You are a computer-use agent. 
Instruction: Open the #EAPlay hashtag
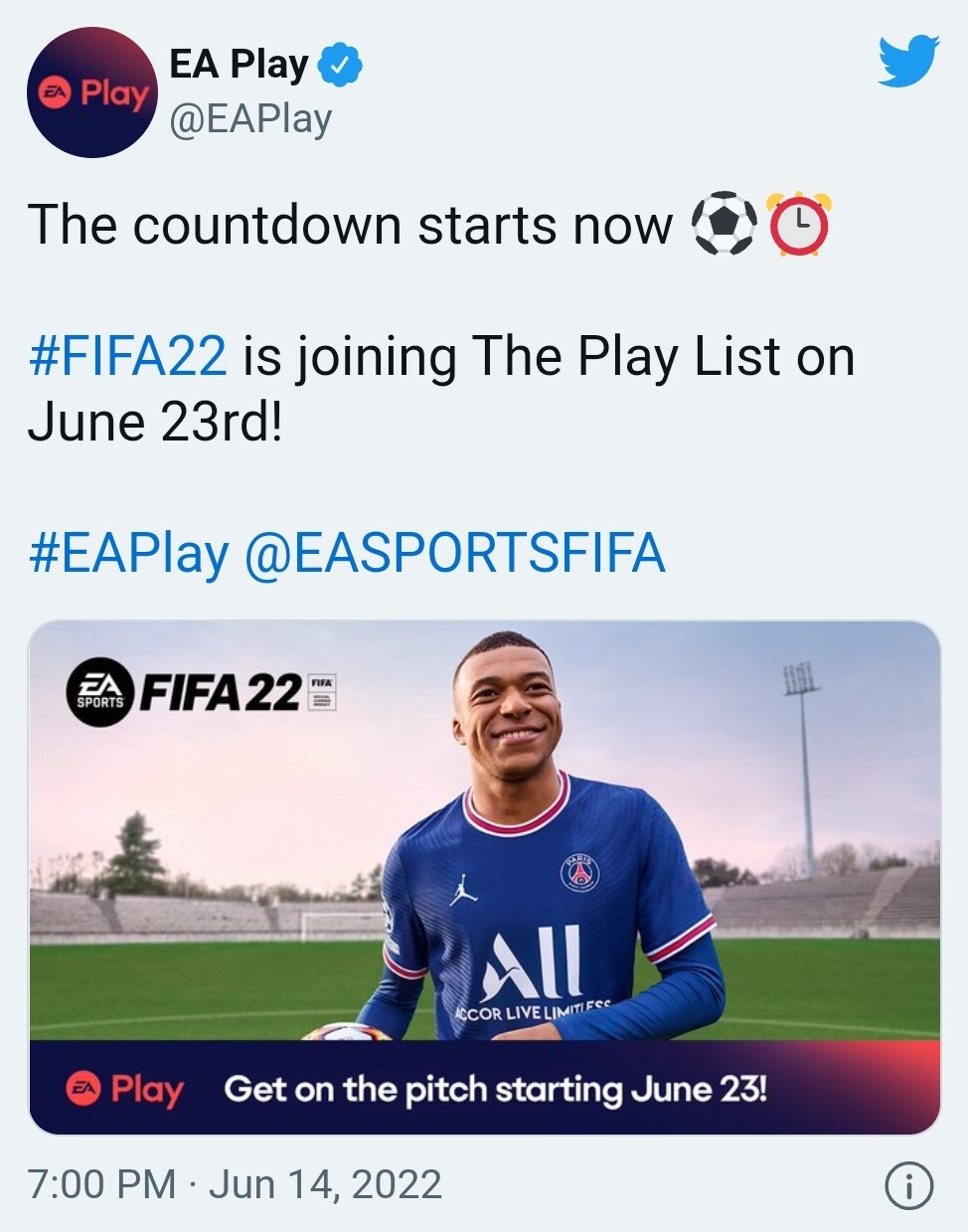click(x=129, y=553)
